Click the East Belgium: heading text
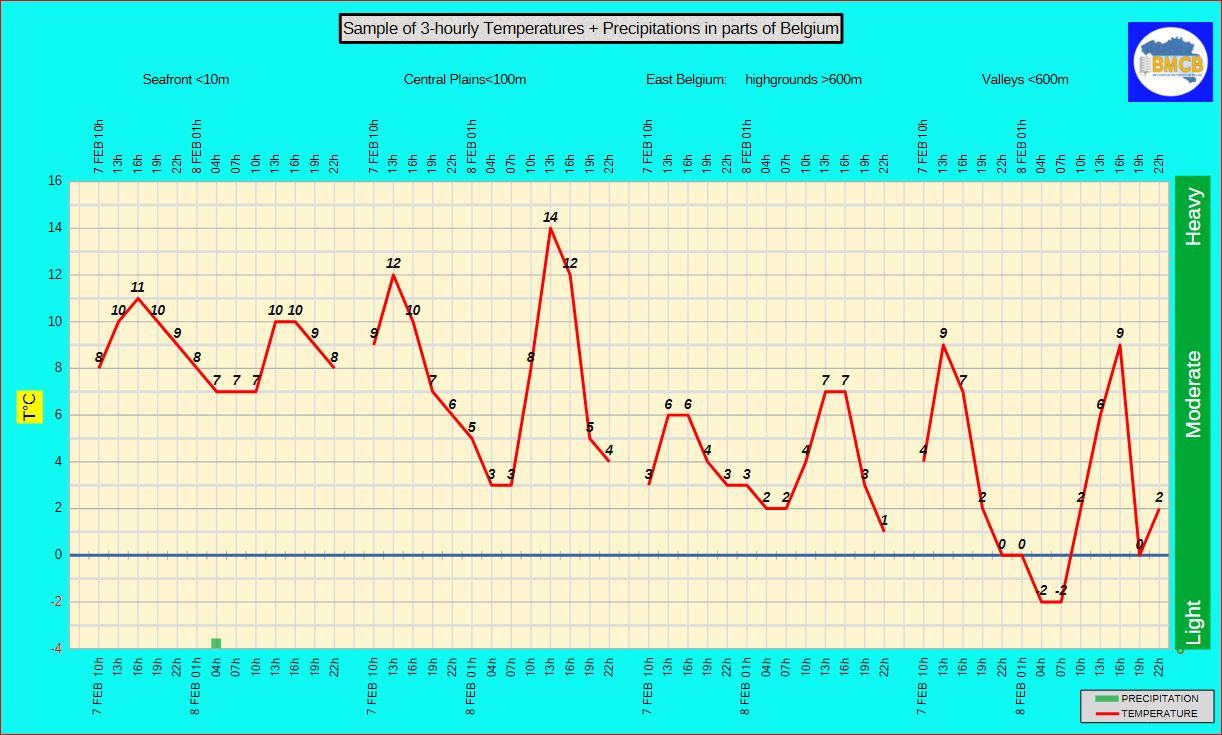1222x735 pixels. (x=686, y=79)
